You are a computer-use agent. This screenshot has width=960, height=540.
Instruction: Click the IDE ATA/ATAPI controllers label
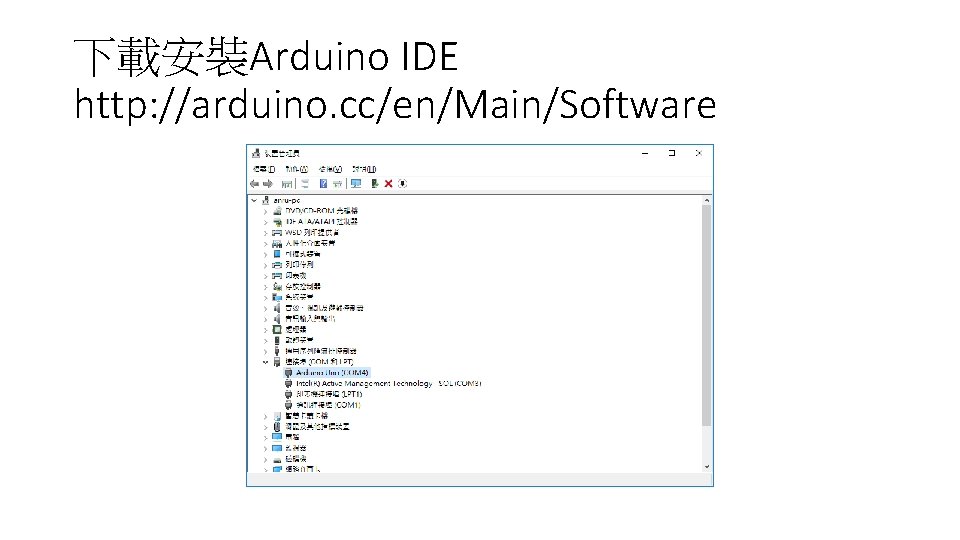click(321, 222)
